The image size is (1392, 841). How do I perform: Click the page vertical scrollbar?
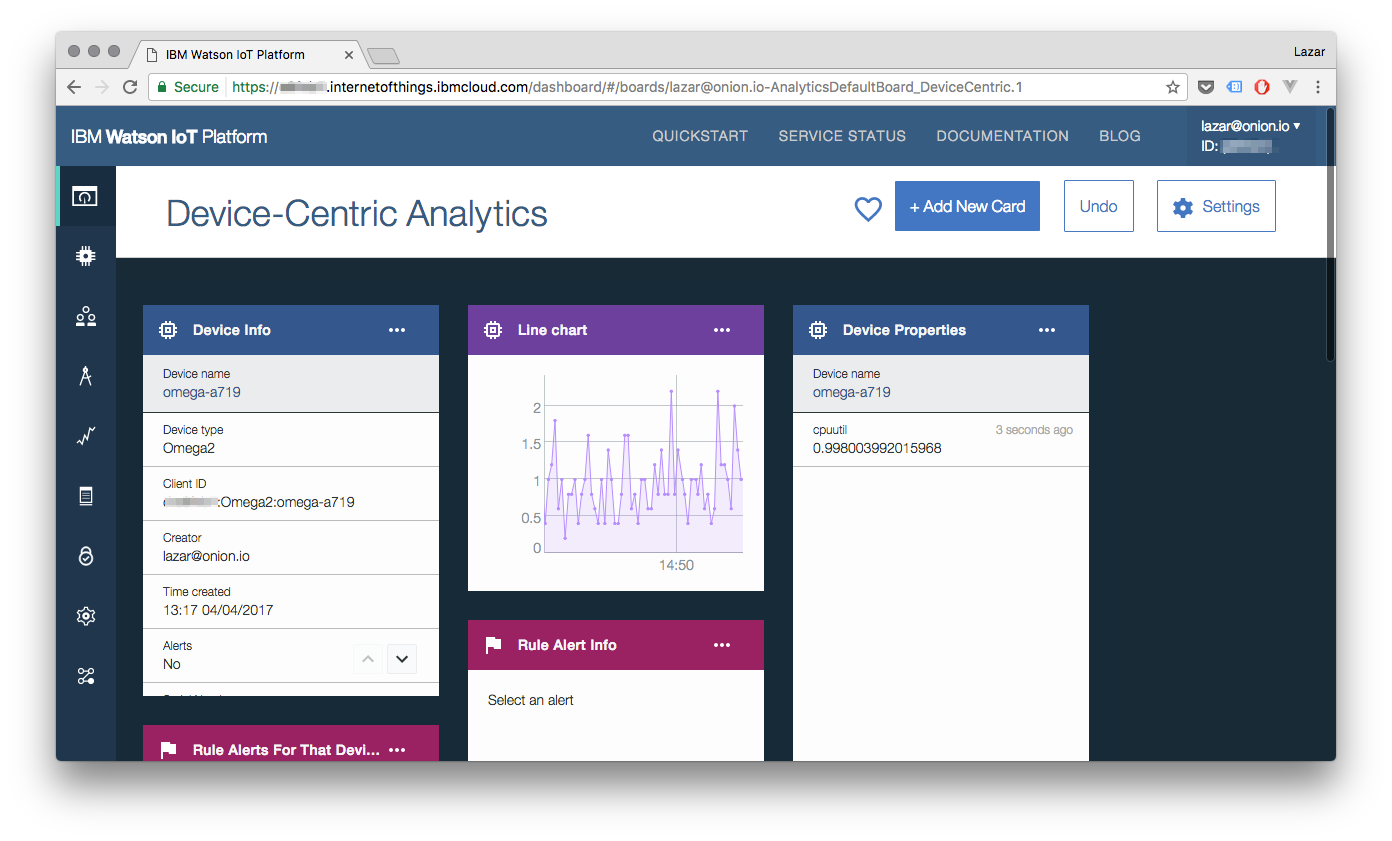point(1330,235)
